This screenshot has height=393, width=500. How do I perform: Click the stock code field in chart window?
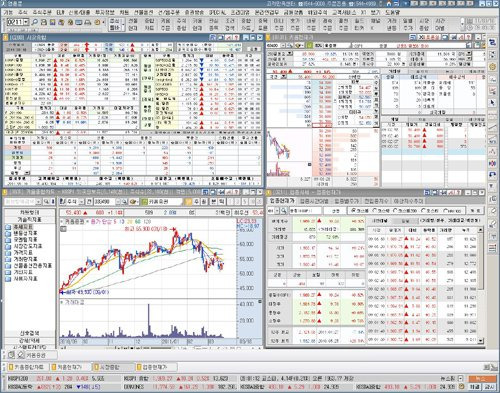[104, 202]
